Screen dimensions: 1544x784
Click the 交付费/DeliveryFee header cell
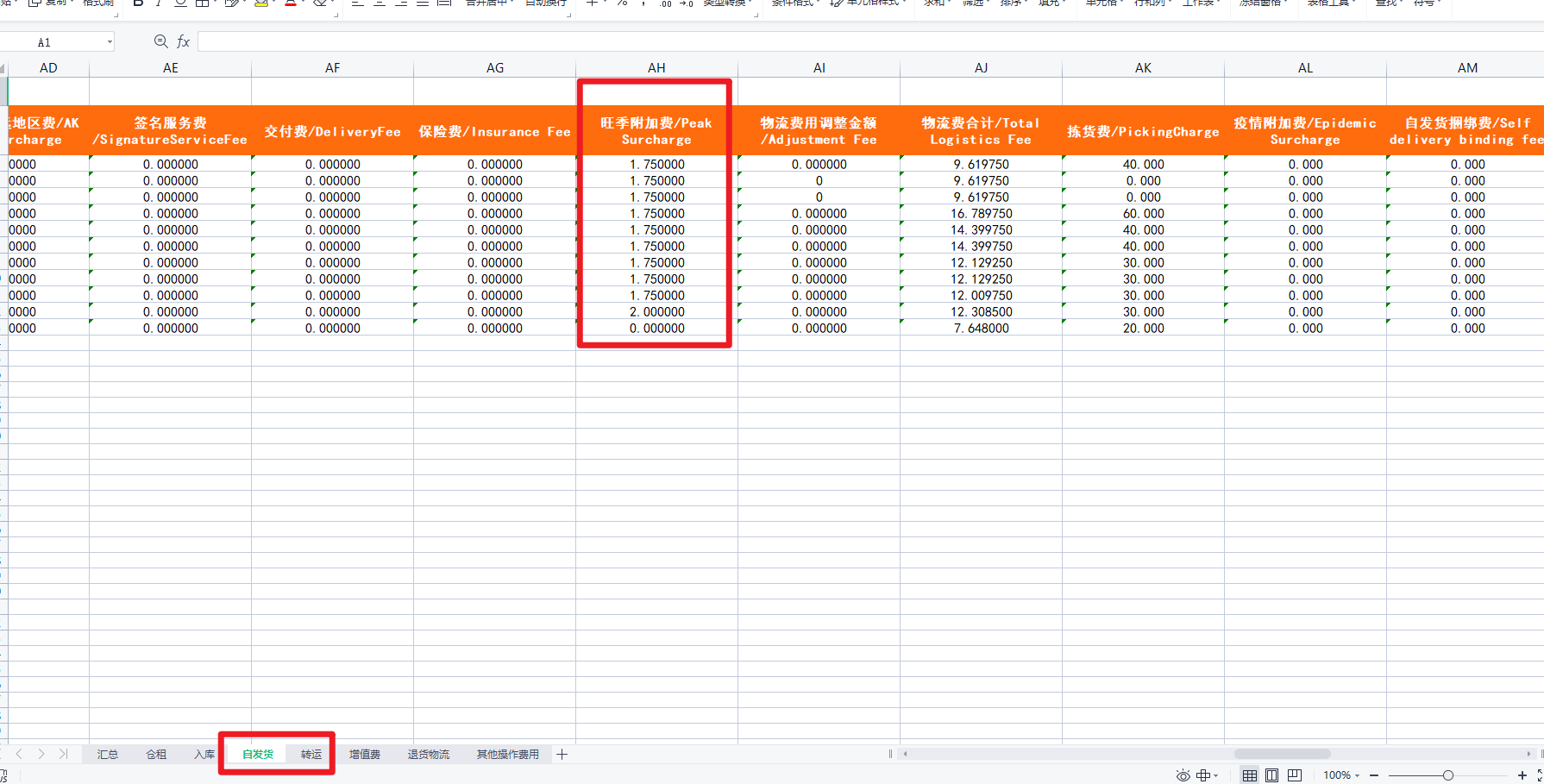[333, 131]
